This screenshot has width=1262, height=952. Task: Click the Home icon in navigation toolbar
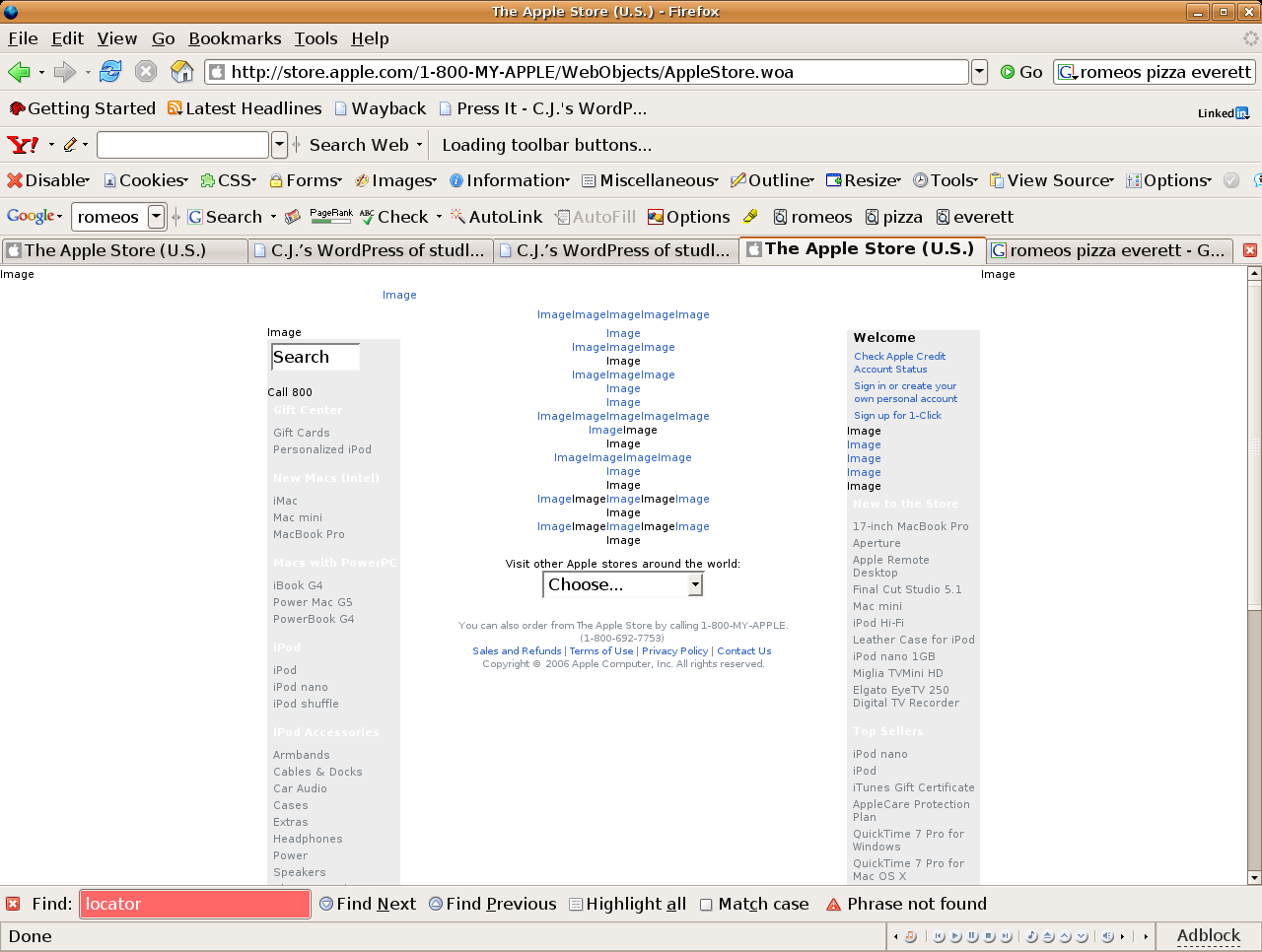tap(181, 72)
